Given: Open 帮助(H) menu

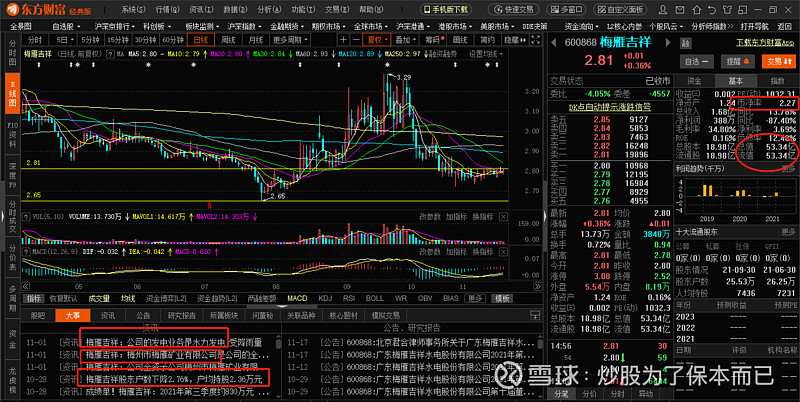Looking at the screenshot, I should pos(371,9).
